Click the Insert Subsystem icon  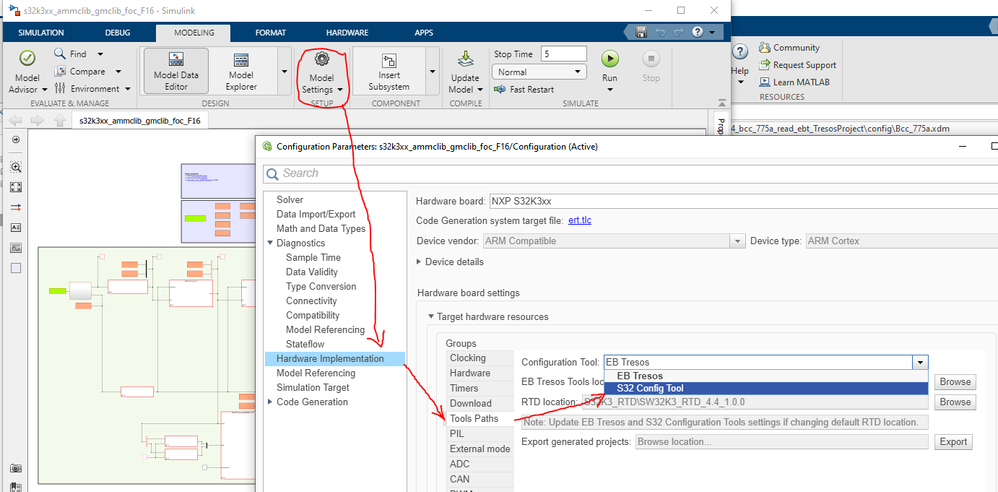(389, 61)
